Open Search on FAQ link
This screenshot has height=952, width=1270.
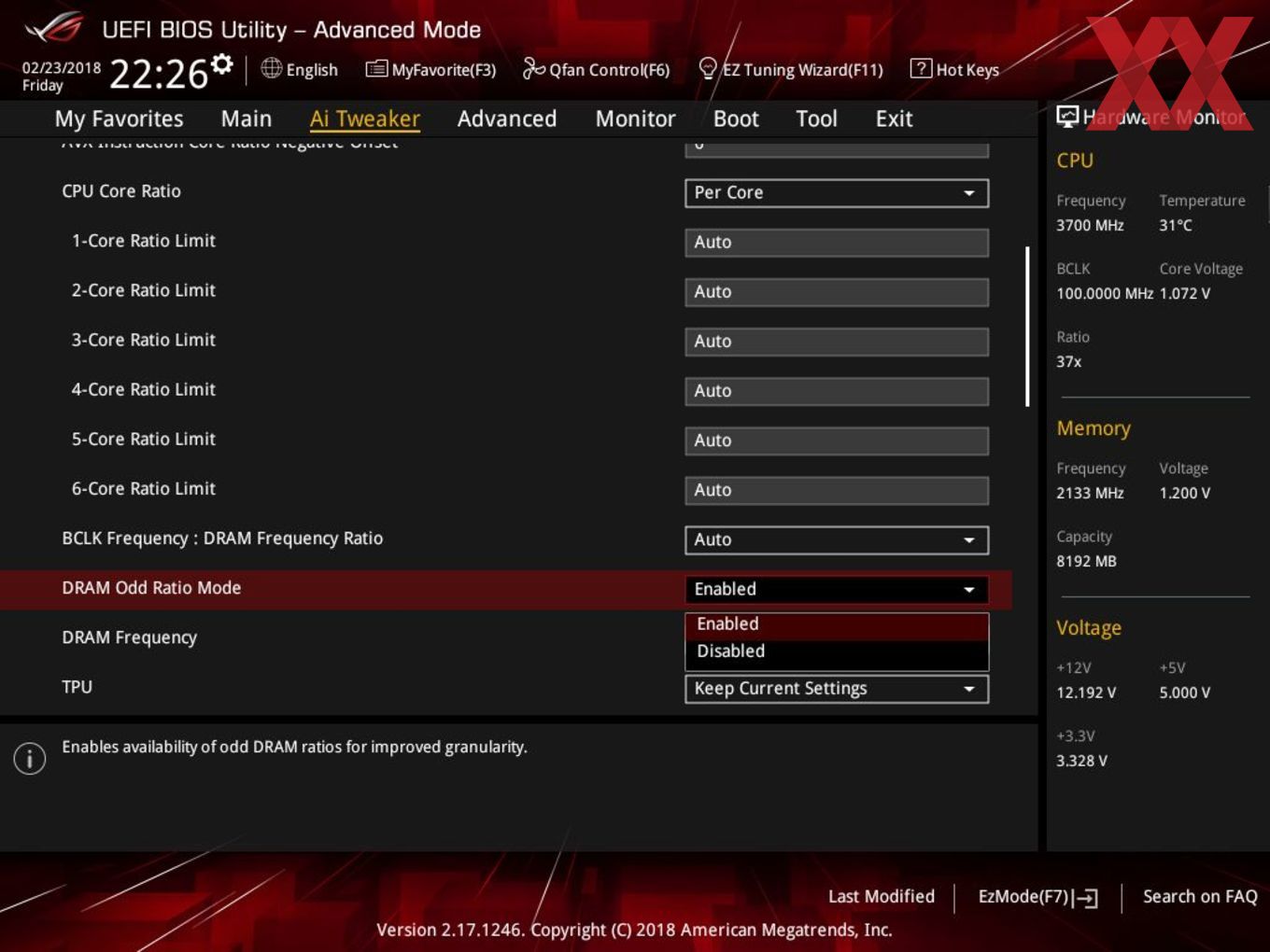coord(1200,896)
